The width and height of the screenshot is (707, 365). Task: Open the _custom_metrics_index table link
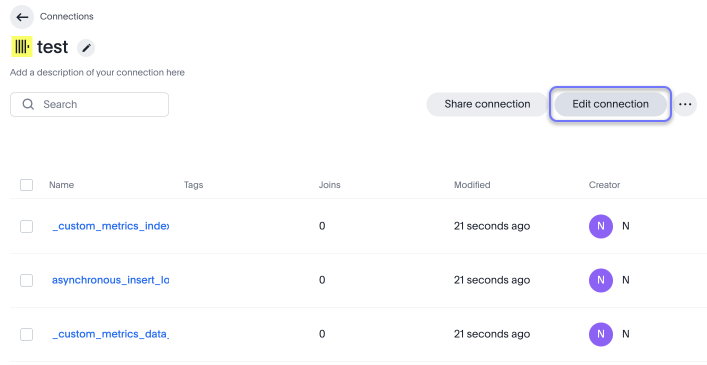click(110, 226)
